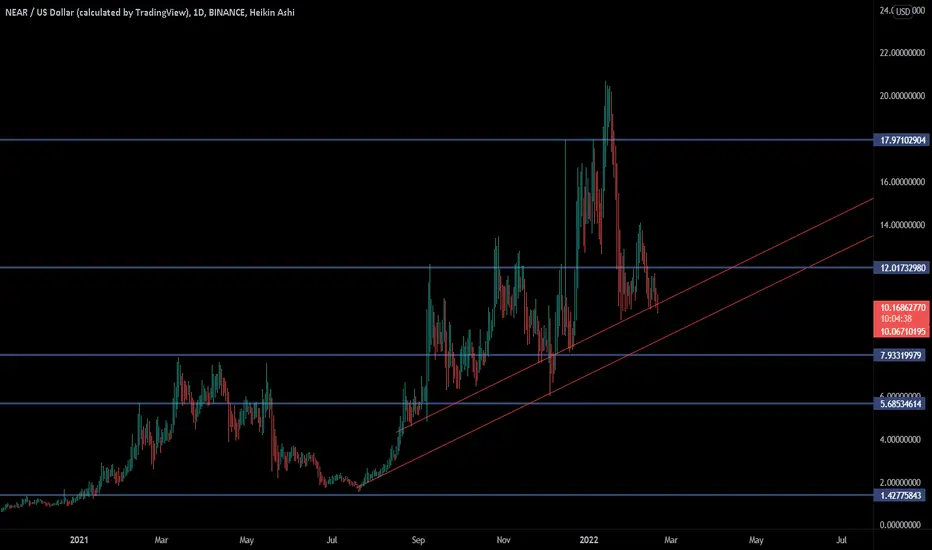
Task: Click the 10.06710195 price label
Action: pyautogui.click(x=902, y=331)
